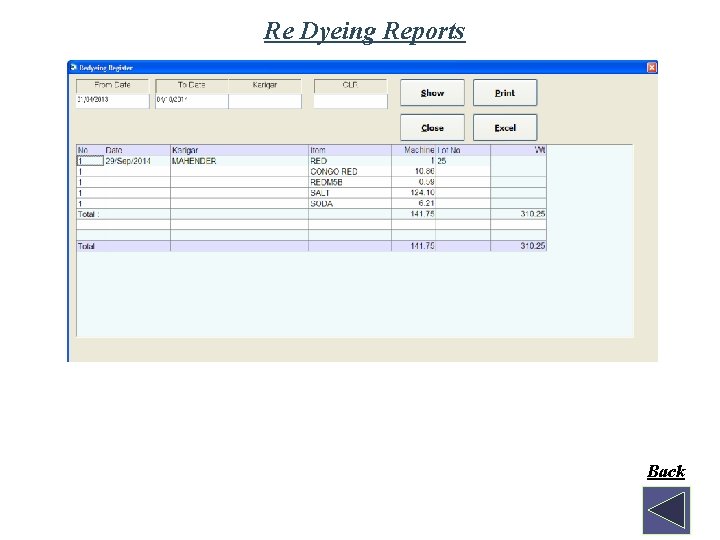Select the Machine column header
The height and width of the screenshot is (540, 720).
coord(413,150)
